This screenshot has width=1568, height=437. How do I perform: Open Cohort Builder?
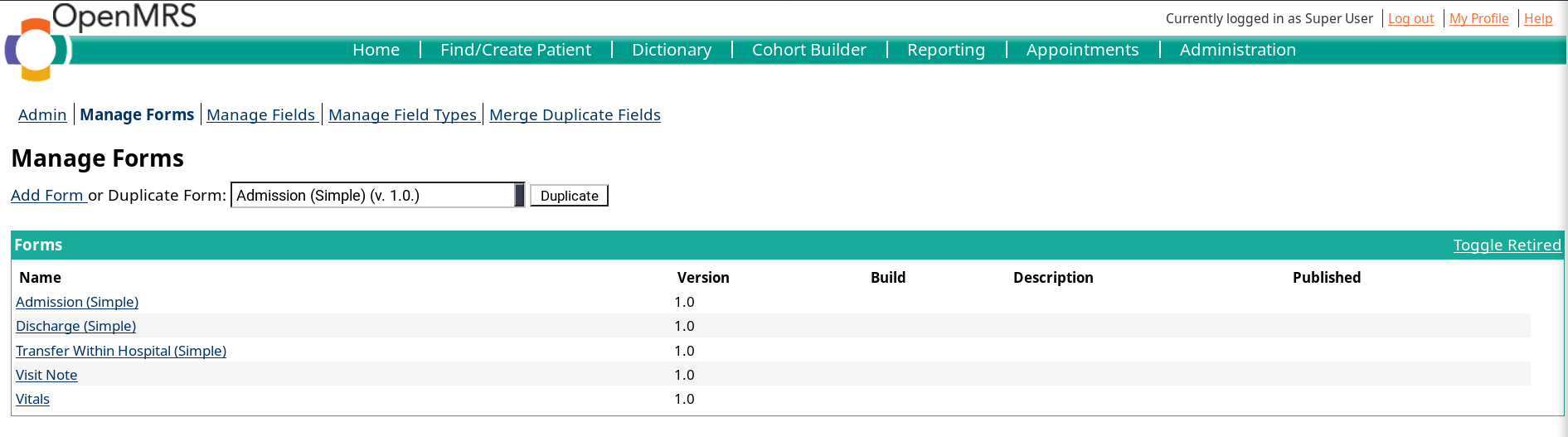pos(809,50)
